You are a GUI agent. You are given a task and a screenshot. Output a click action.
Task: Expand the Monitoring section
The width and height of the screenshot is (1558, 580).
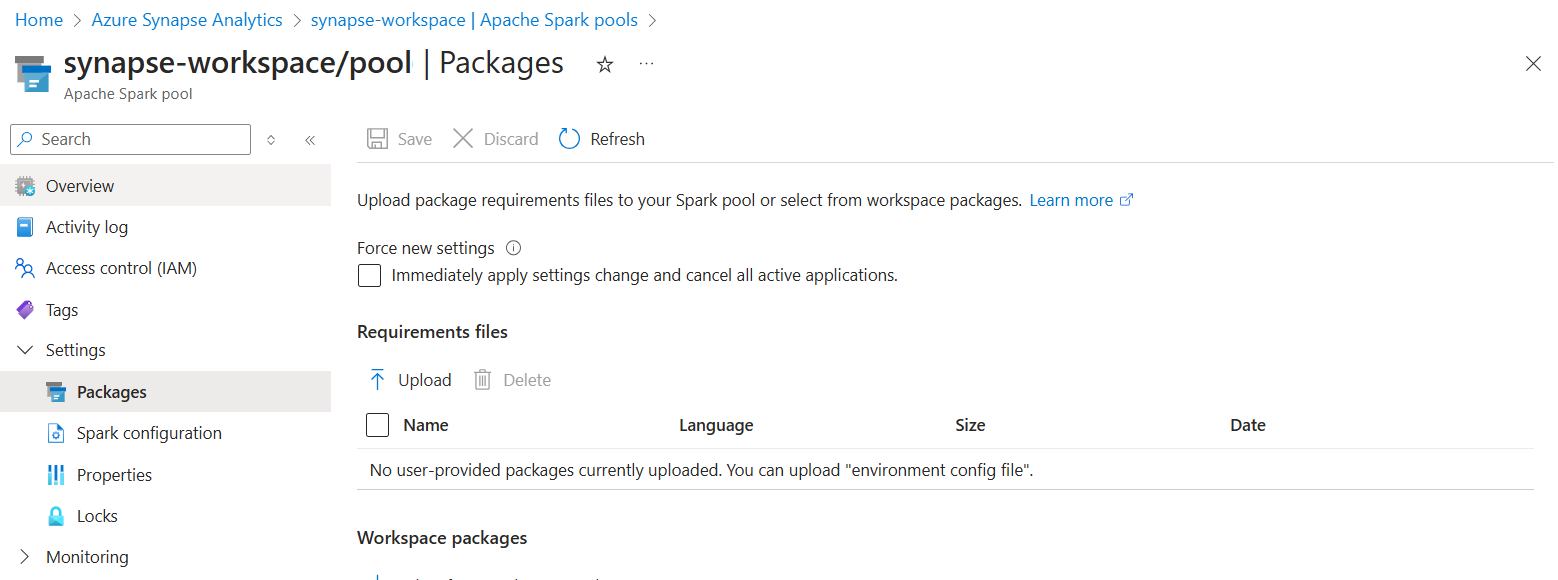tap(24, 556)
